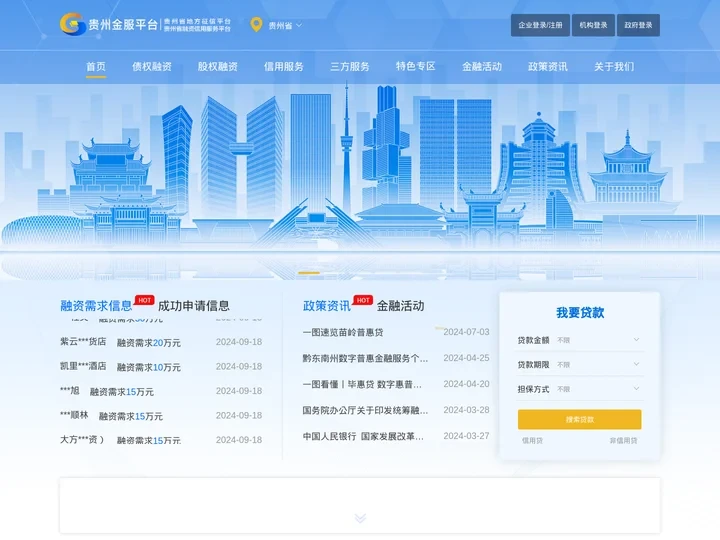Switch to the 政策资讯 section tab
The height and width of the screenshot is (540, 720).
pos(326,306)
